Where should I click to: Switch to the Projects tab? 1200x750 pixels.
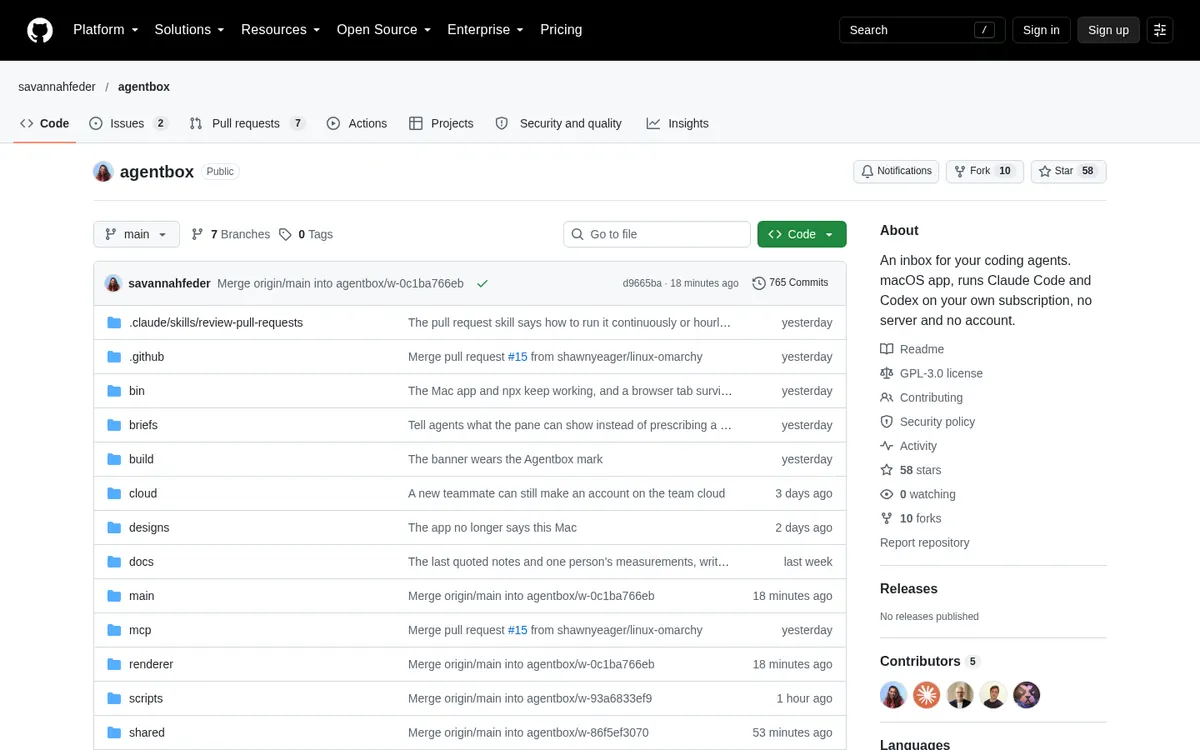click(441, 123)
